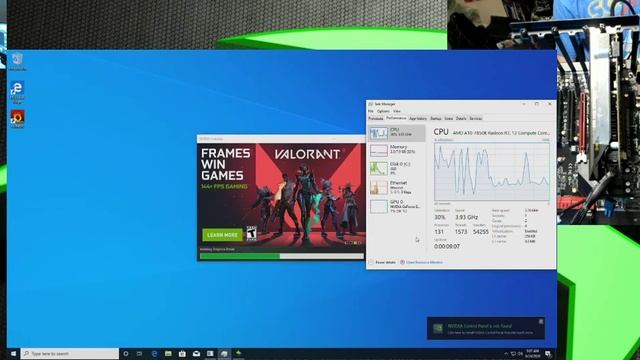Select the CPU graph thumbnail in sidebar
Image resolution: width=640 pixels, height=360 pixels.
pyautogui.click(x=379, y=133)
